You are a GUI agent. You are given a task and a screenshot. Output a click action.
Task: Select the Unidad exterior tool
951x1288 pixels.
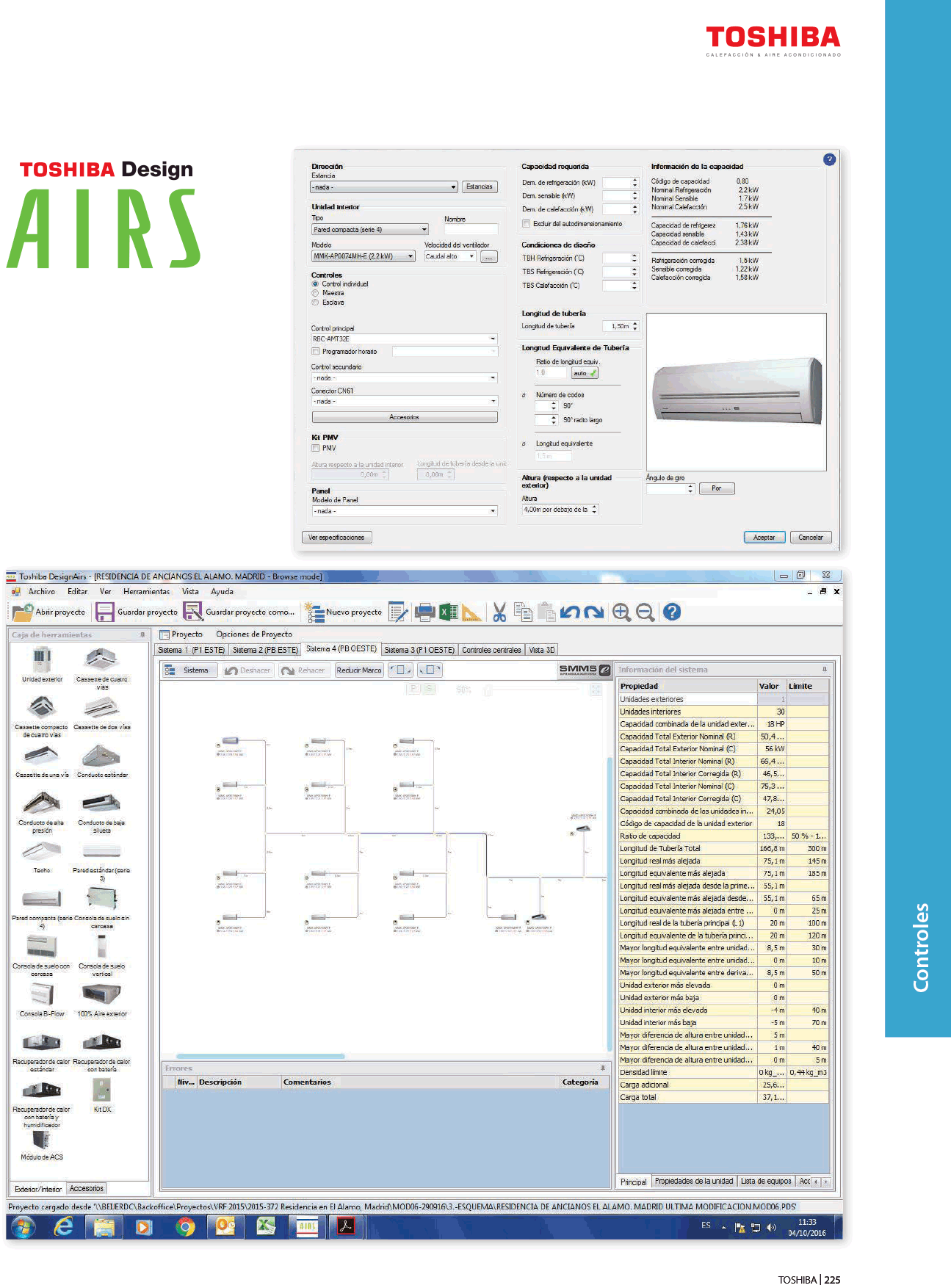[42, 659]
